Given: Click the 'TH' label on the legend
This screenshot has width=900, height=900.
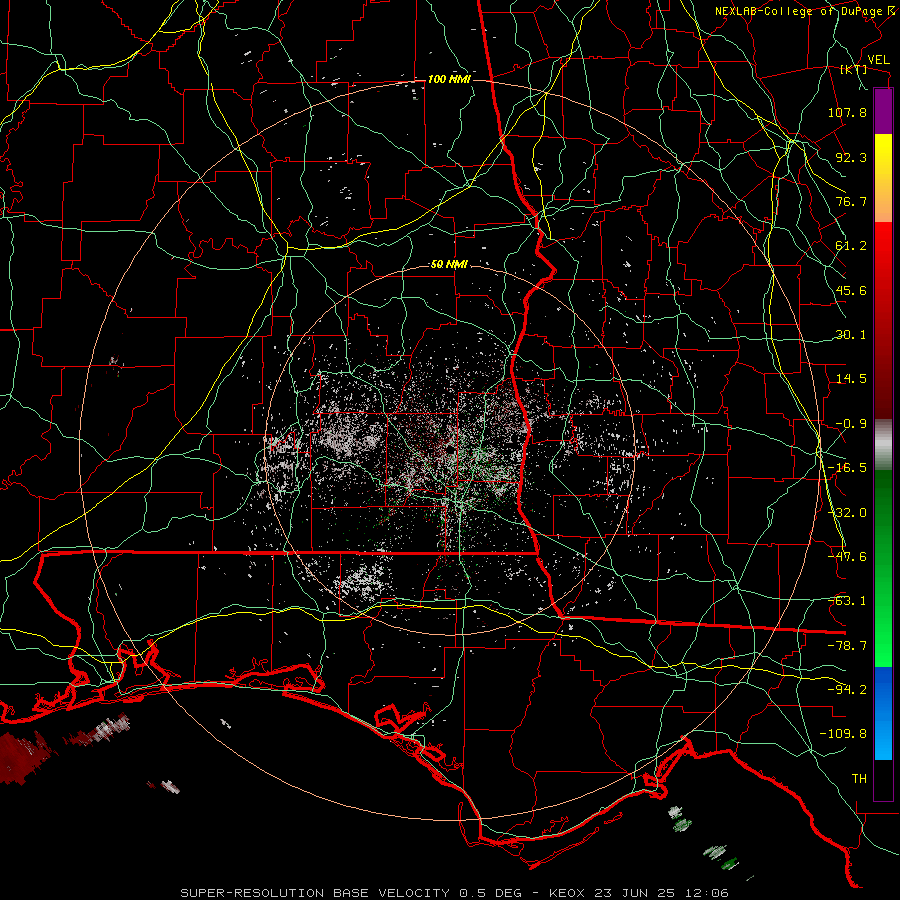Looking at the screenshot, I should [859, 779].
